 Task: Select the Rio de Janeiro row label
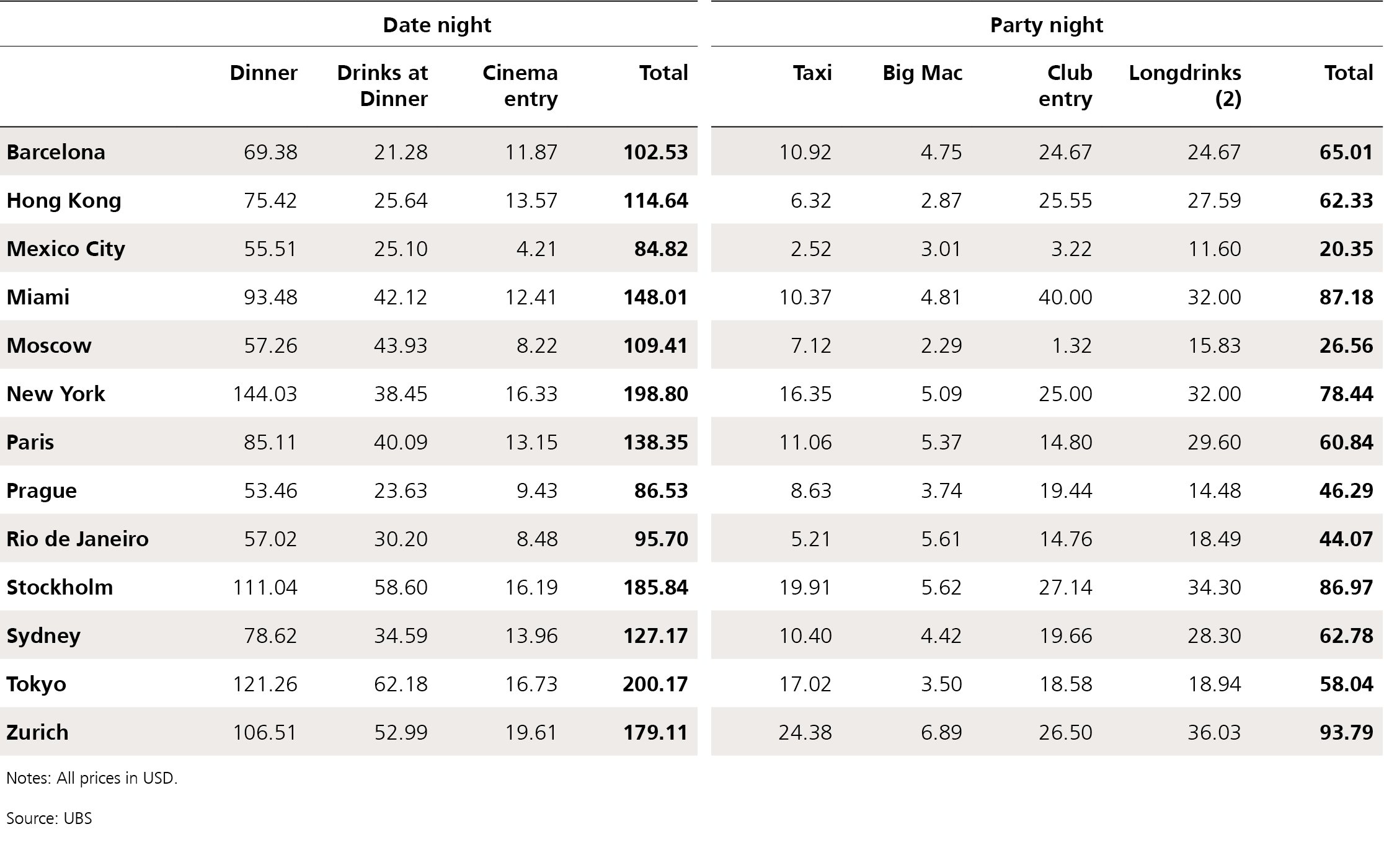pyautogui.click(x=78, y=539)
